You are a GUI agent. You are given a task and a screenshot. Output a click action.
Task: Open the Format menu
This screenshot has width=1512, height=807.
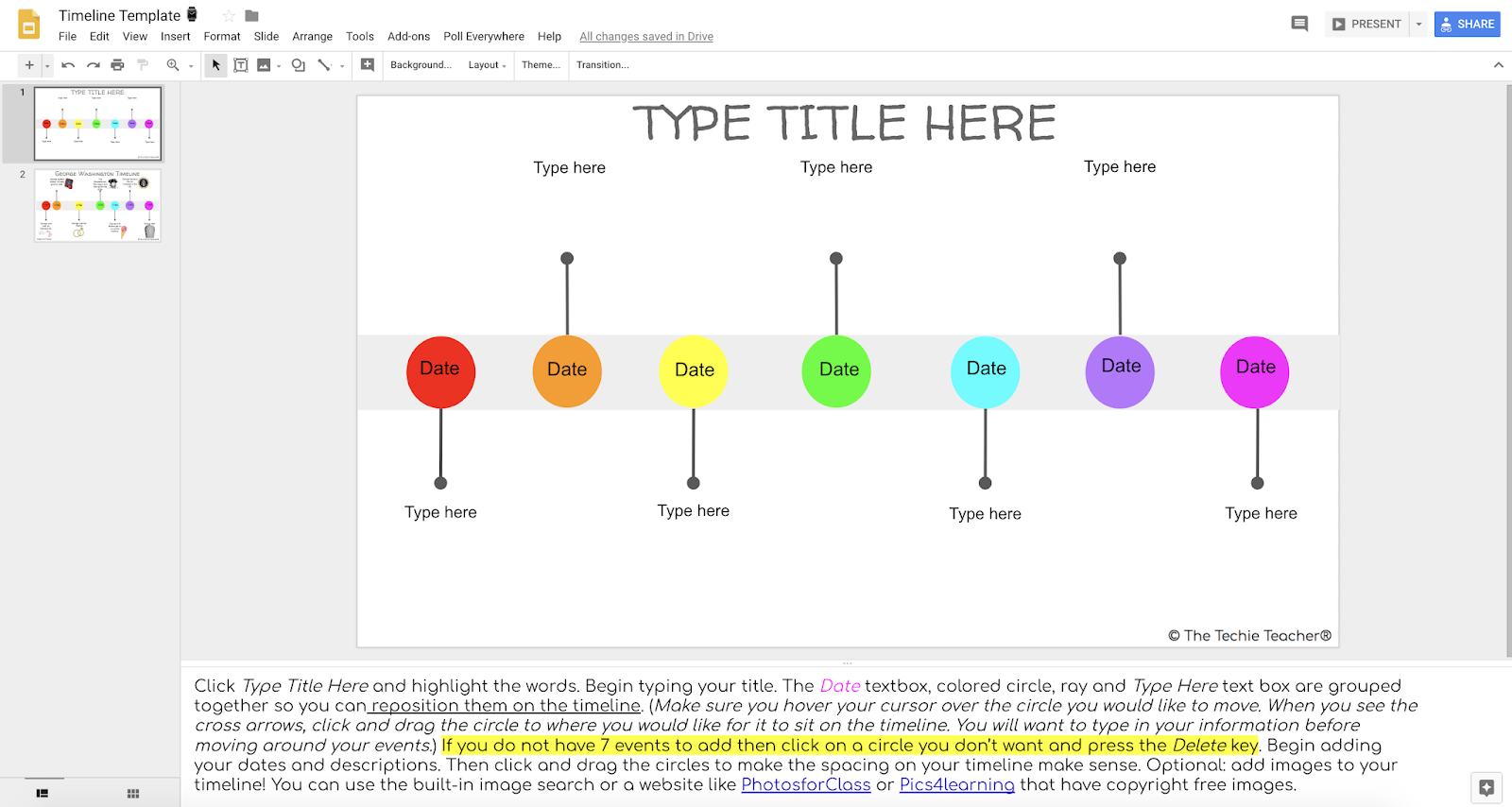[x=222, y=36]
